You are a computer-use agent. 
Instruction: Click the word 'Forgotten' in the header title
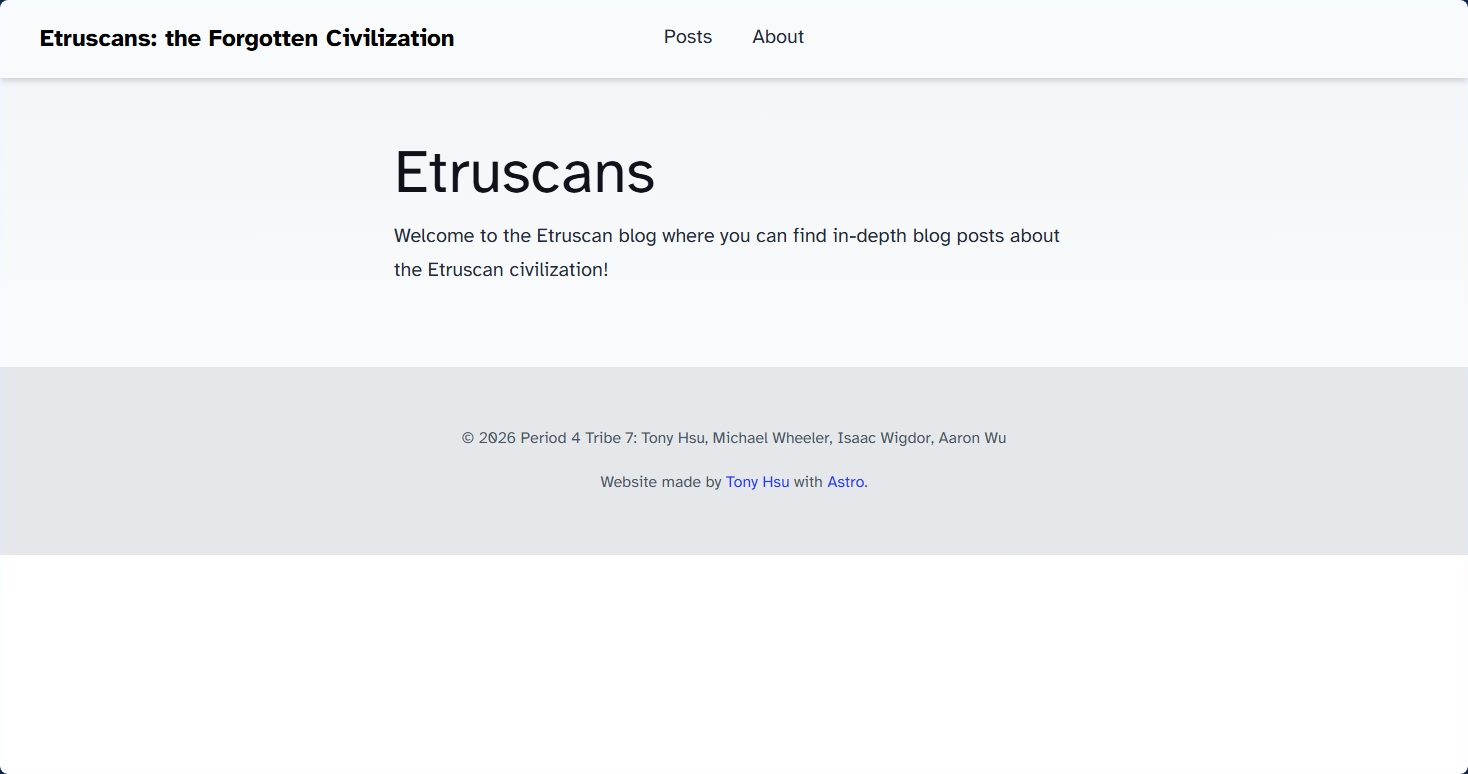point(263,38)
